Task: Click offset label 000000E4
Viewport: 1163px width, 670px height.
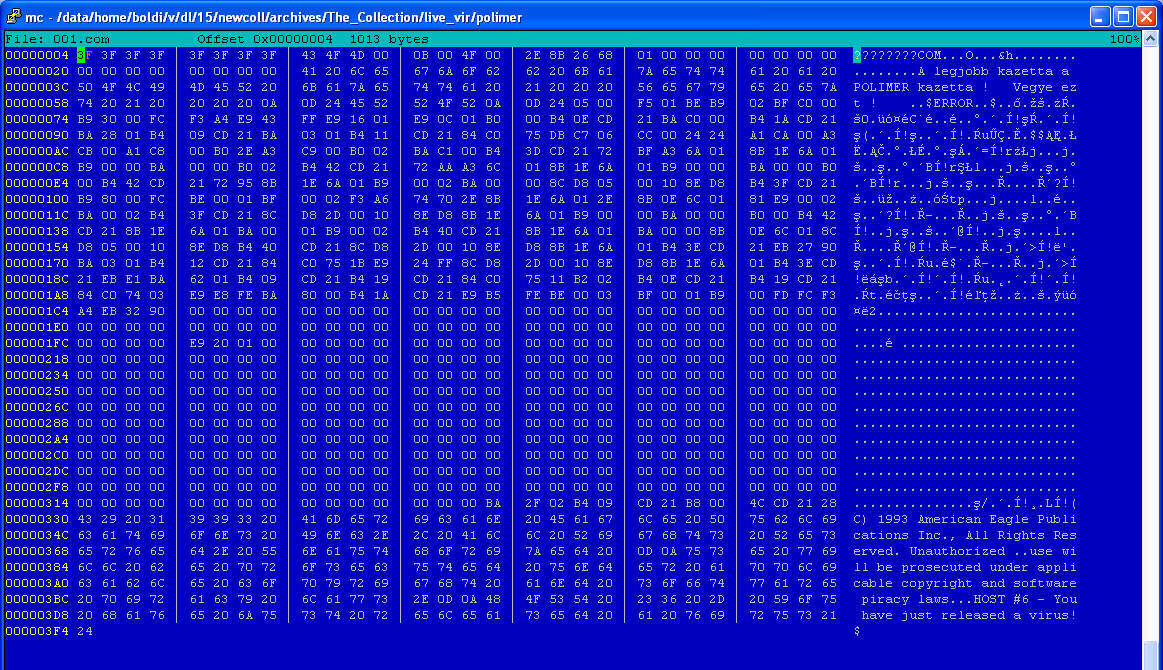Action: click(37, 183)
